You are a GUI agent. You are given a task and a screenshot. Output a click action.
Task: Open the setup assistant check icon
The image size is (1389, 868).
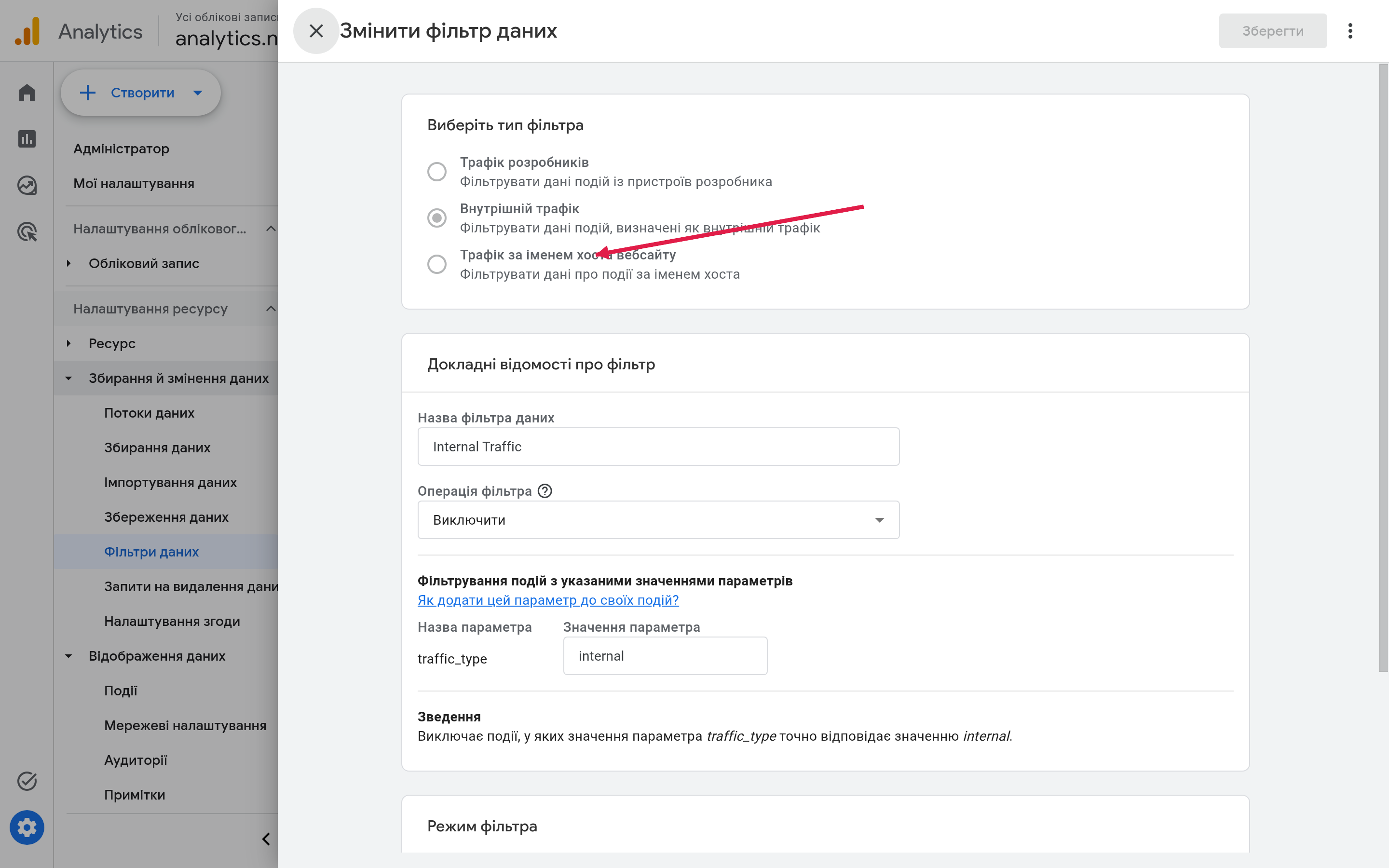pyautogui.click(x=27, y=781)
